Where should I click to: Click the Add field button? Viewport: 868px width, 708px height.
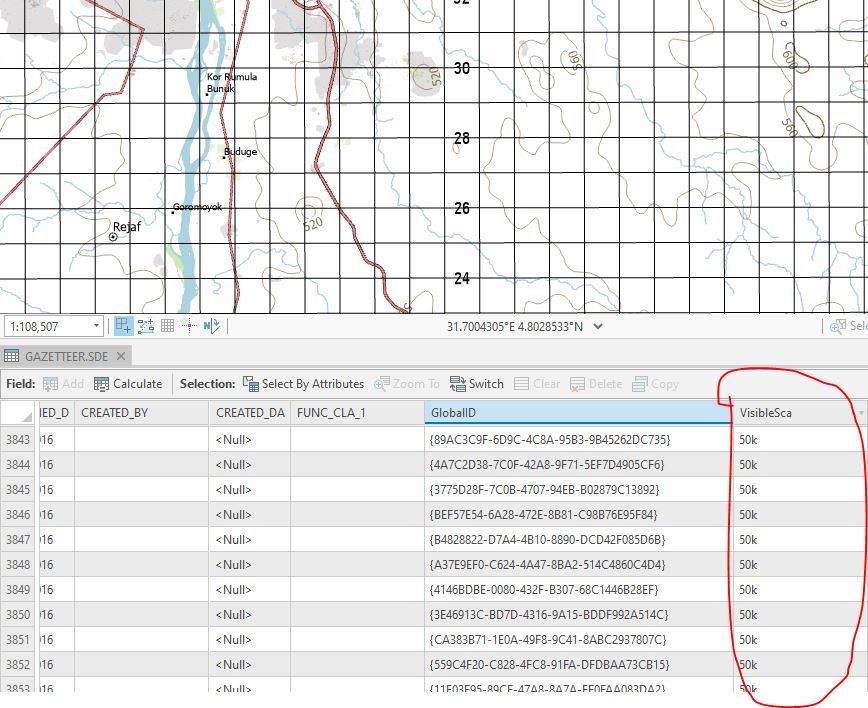coord(64,384)
